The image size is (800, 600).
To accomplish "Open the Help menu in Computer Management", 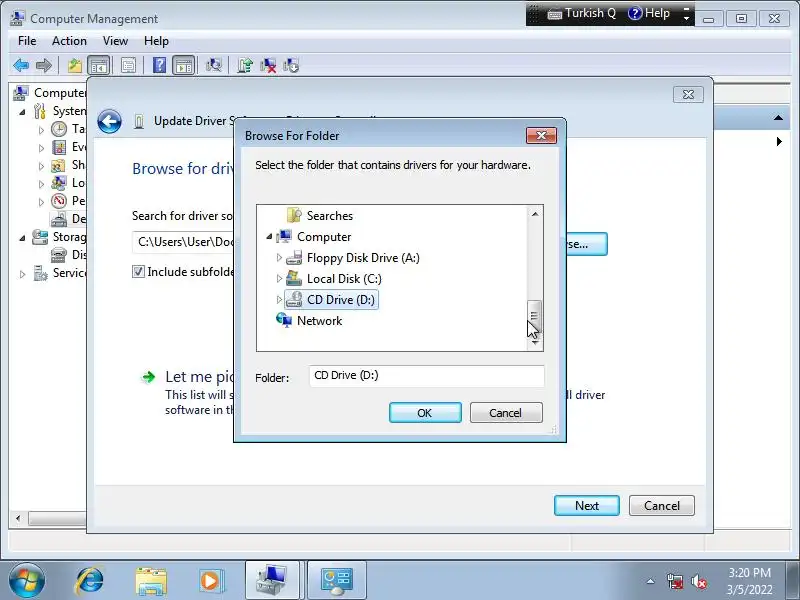I will (156, 41).
